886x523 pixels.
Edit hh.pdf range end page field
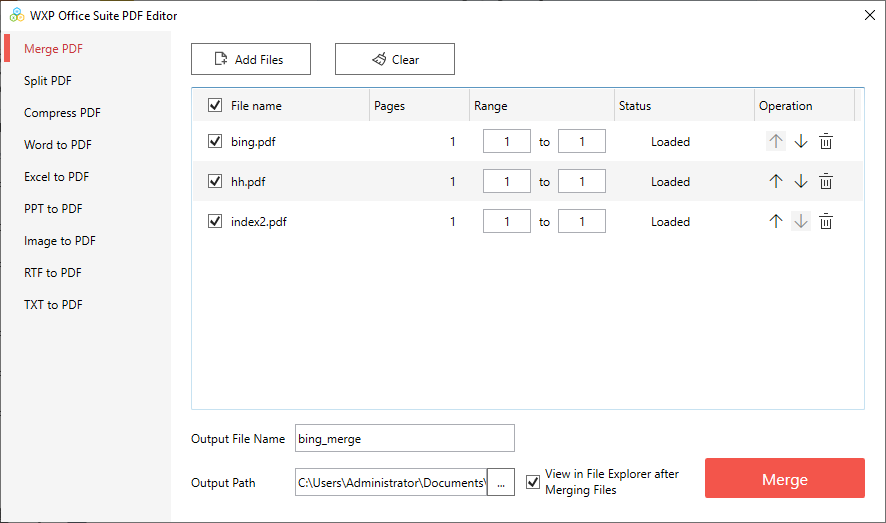(582, 181)
